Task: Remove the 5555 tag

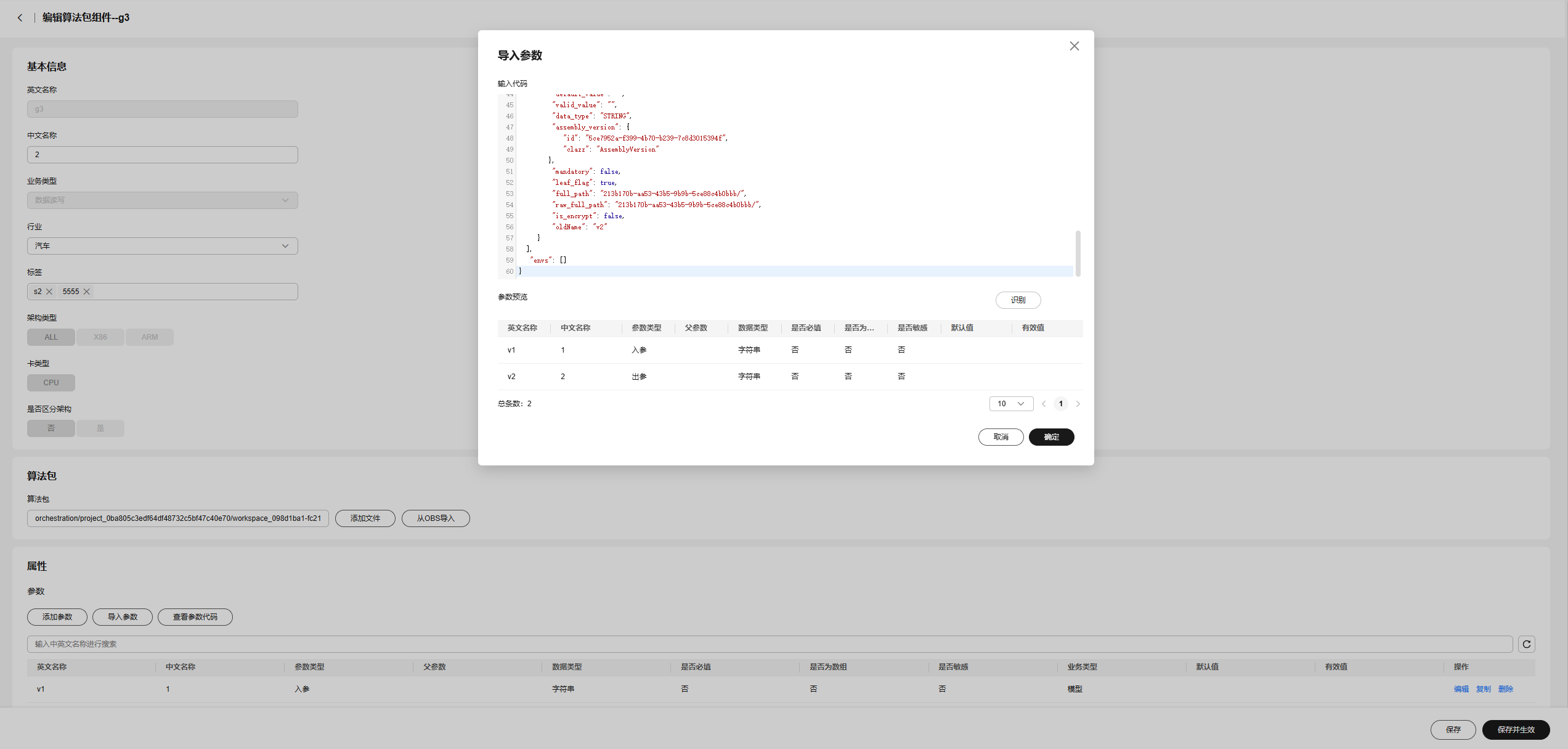Action: (x=87, y=292)
